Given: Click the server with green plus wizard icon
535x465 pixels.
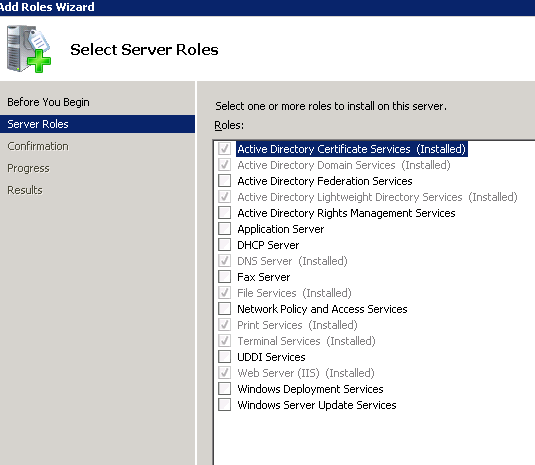Looking at the screenshot, I should [x=29, y=48].
